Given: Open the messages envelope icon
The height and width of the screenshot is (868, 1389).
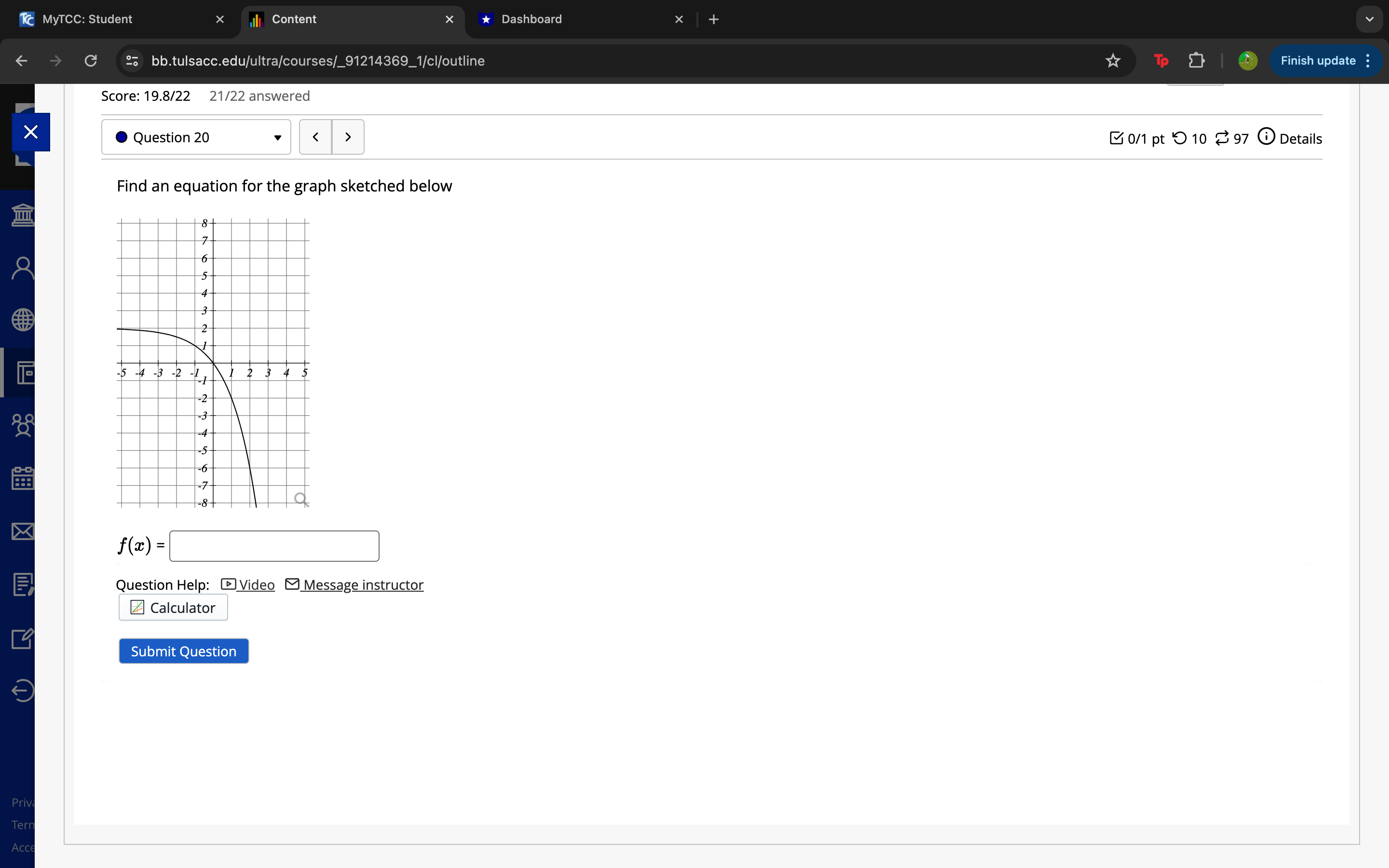Looking at the screenshot, I should click(x=22, y=531).
